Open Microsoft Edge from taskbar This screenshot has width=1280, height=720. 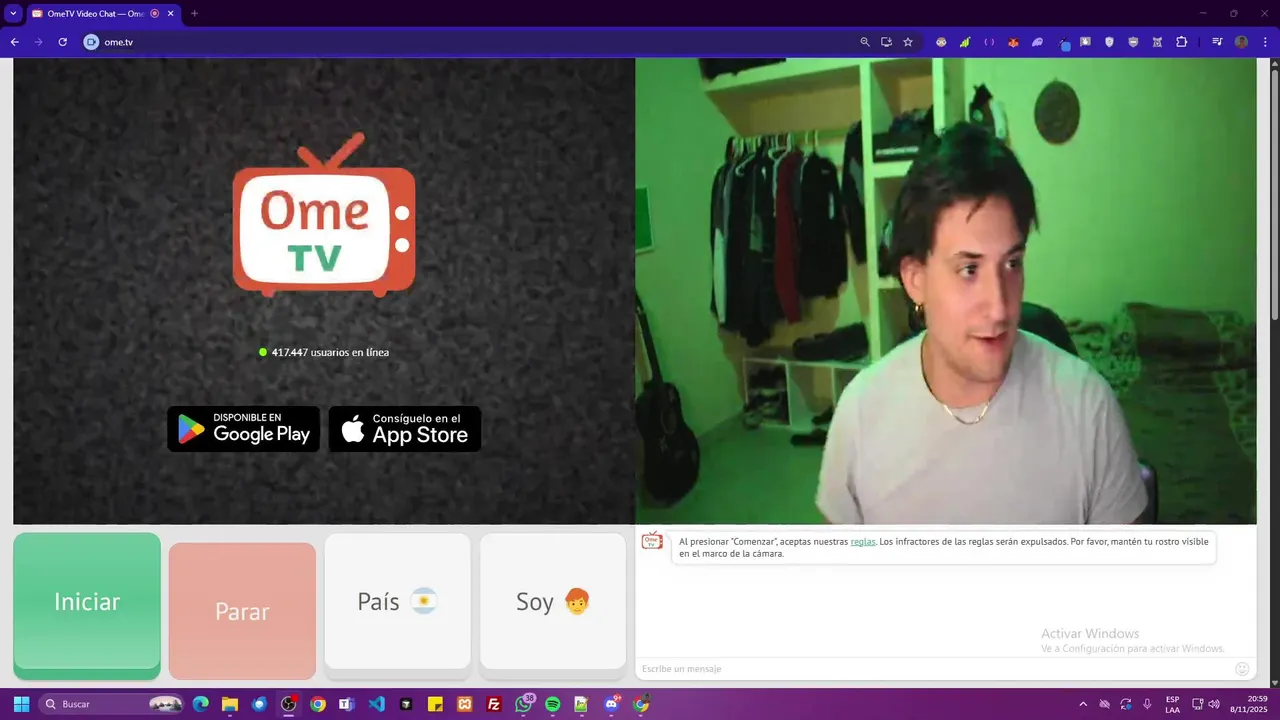pos(201,704)
